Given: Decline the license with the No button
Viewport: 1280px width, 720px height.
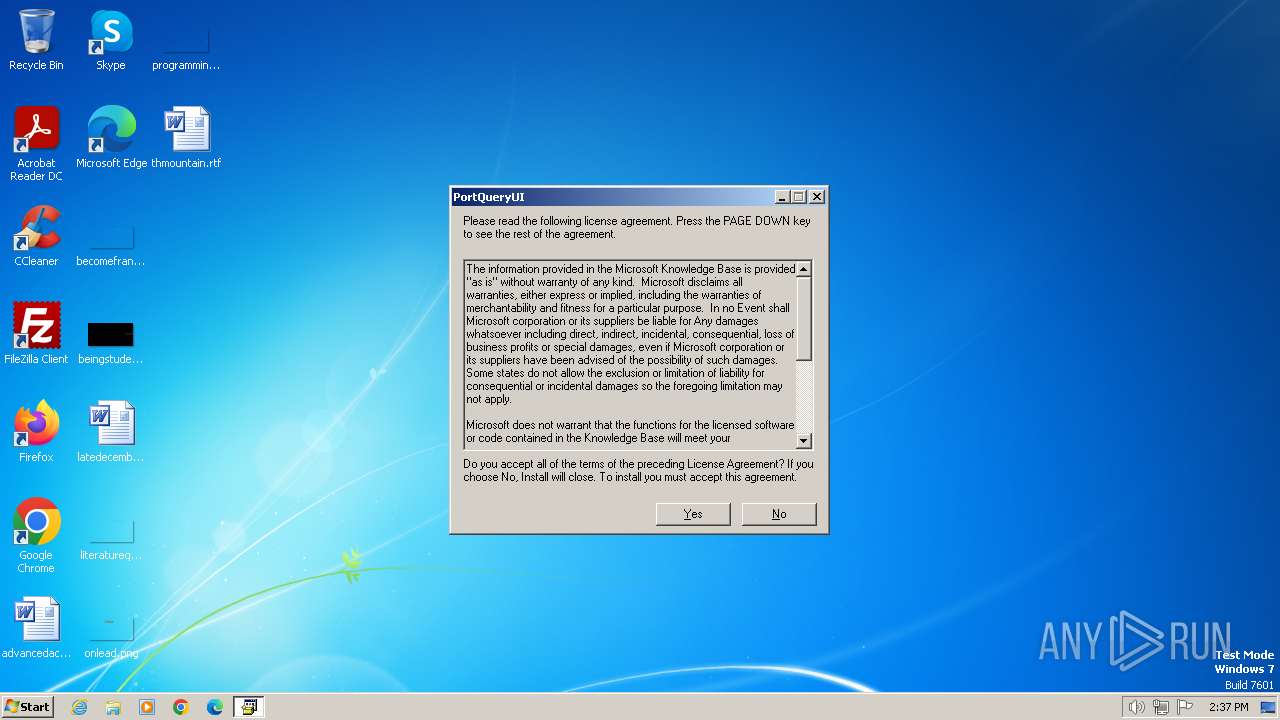Looking at the screenshot, I should [779, 514].
